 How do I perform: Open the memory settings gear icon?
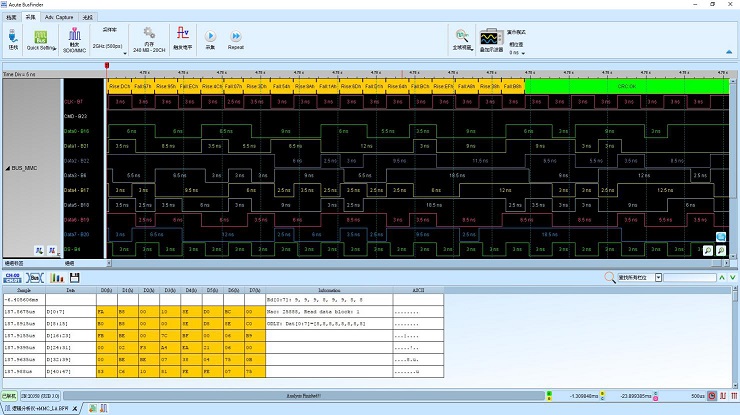[x=149, y=34]
